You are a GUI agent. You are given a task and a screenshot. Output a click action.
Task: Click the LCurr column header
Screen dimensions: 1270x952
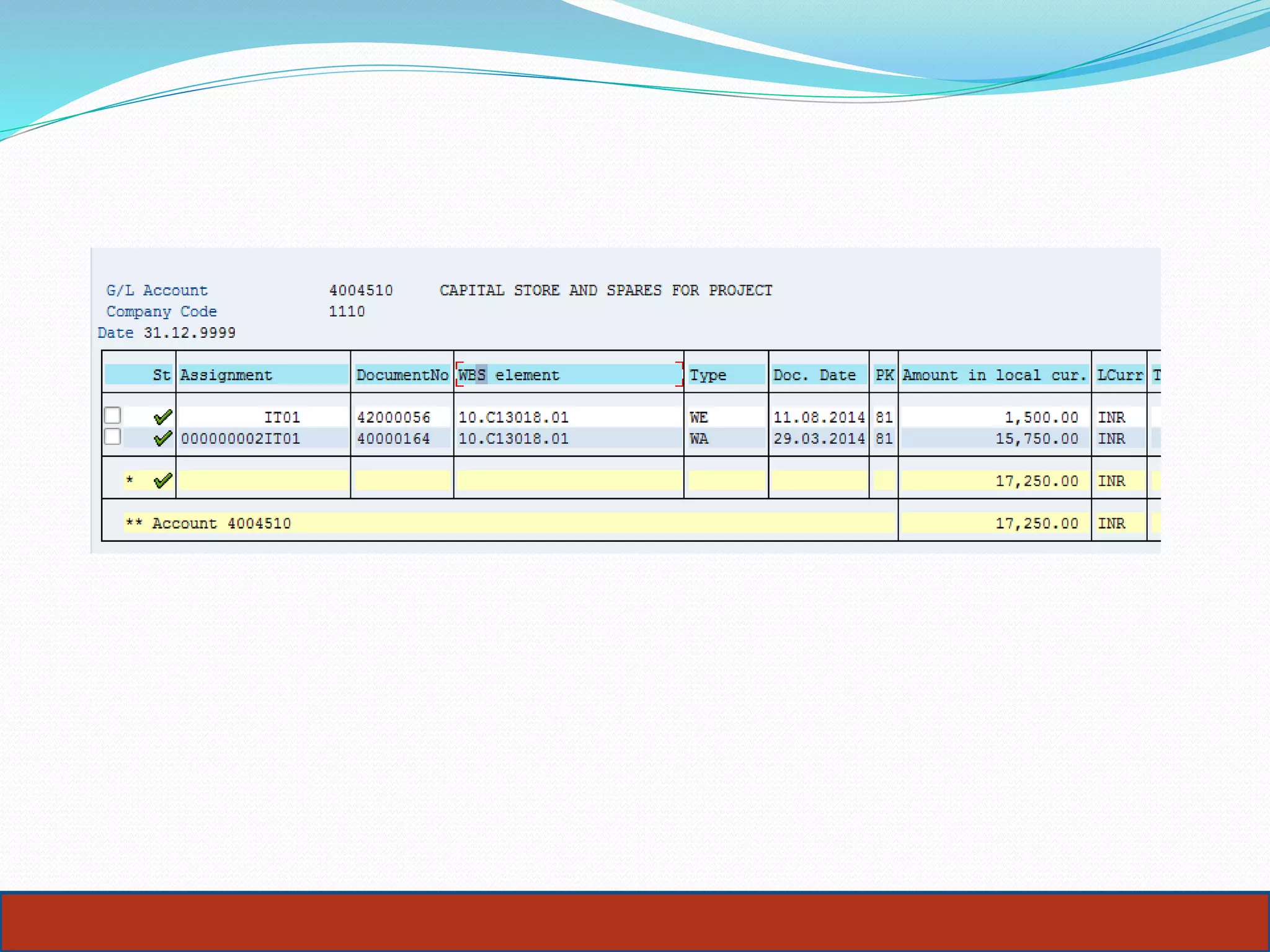1119,375
